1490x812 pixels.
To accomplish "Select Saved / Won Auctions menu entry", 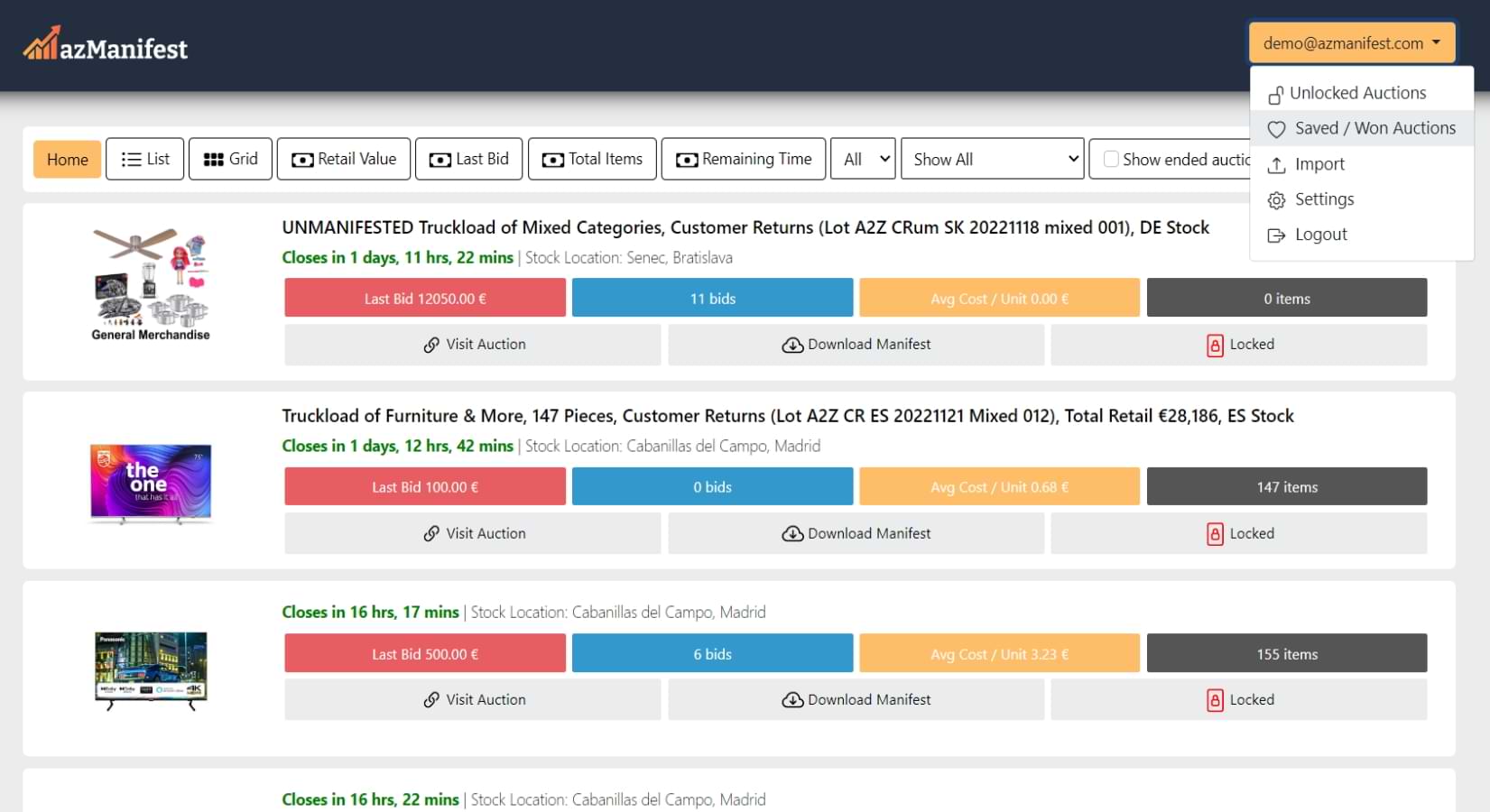I will coord(1374,128).
